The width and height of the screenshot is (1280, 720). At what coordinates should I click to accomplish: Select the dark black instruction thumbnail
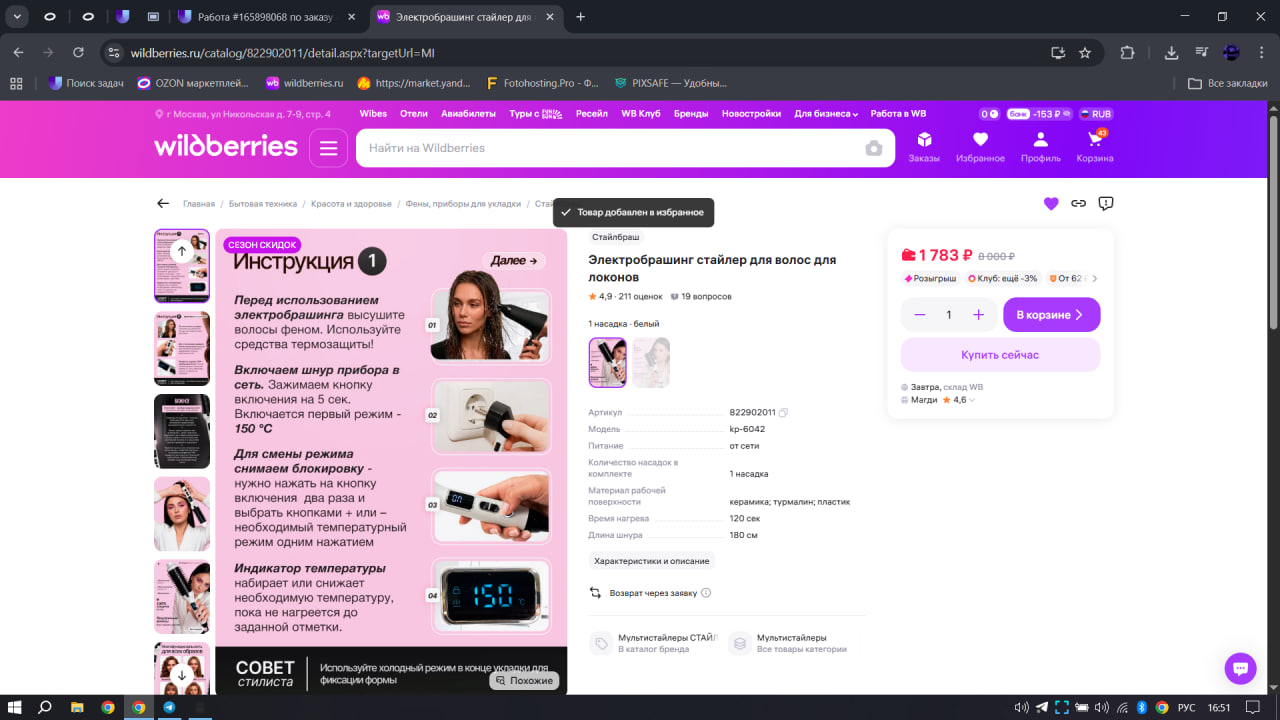tap(182, 431)
